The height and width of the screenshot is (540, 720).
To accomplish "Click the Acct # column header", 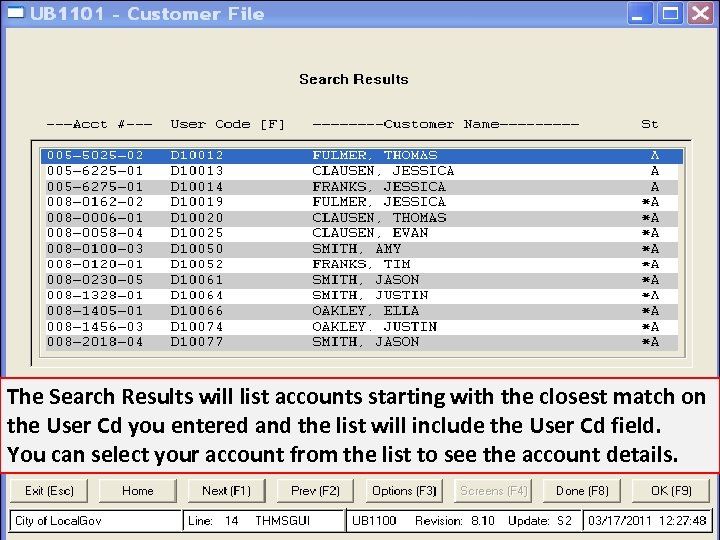I will [99, 124].
